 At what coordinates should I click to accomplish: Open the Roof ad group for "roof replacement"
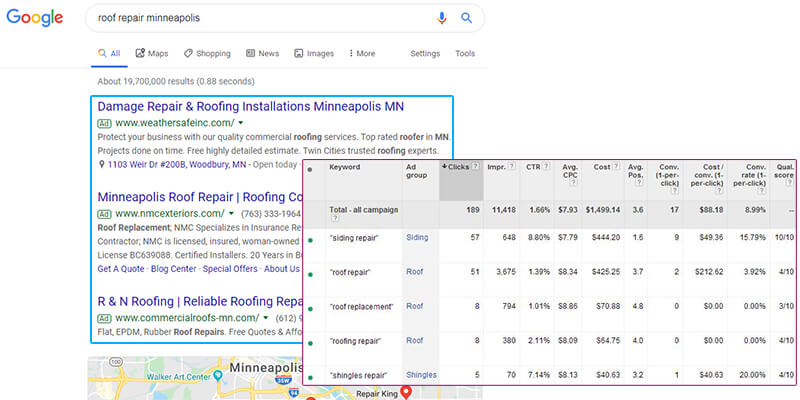point(414,306)
